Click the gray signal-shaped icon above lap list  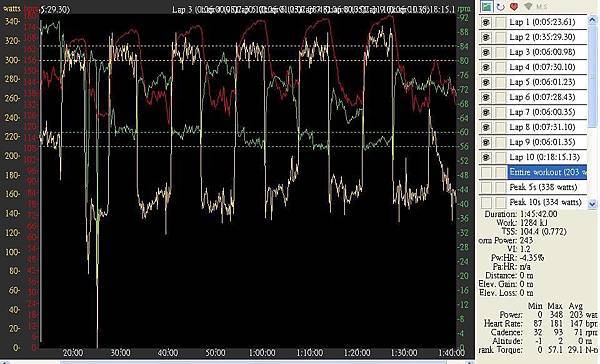[x=528, y=7]
